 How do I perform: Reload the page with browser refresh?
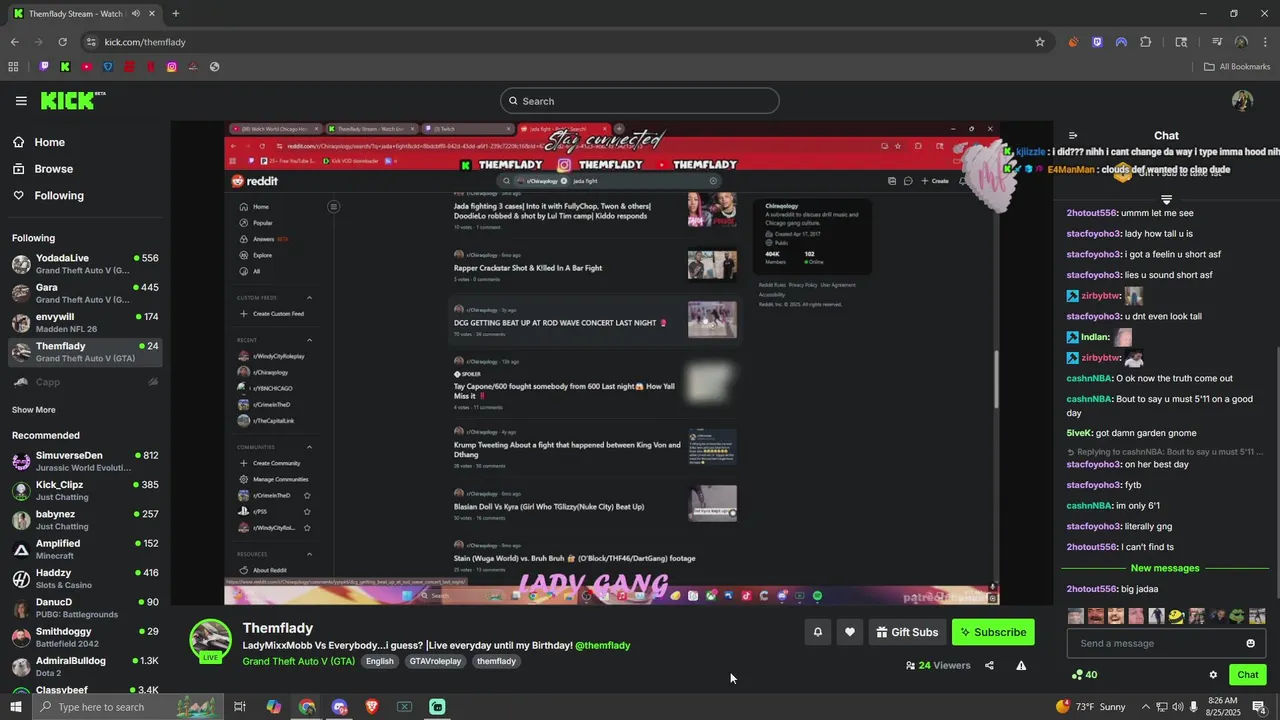click(x=62, y=42)
